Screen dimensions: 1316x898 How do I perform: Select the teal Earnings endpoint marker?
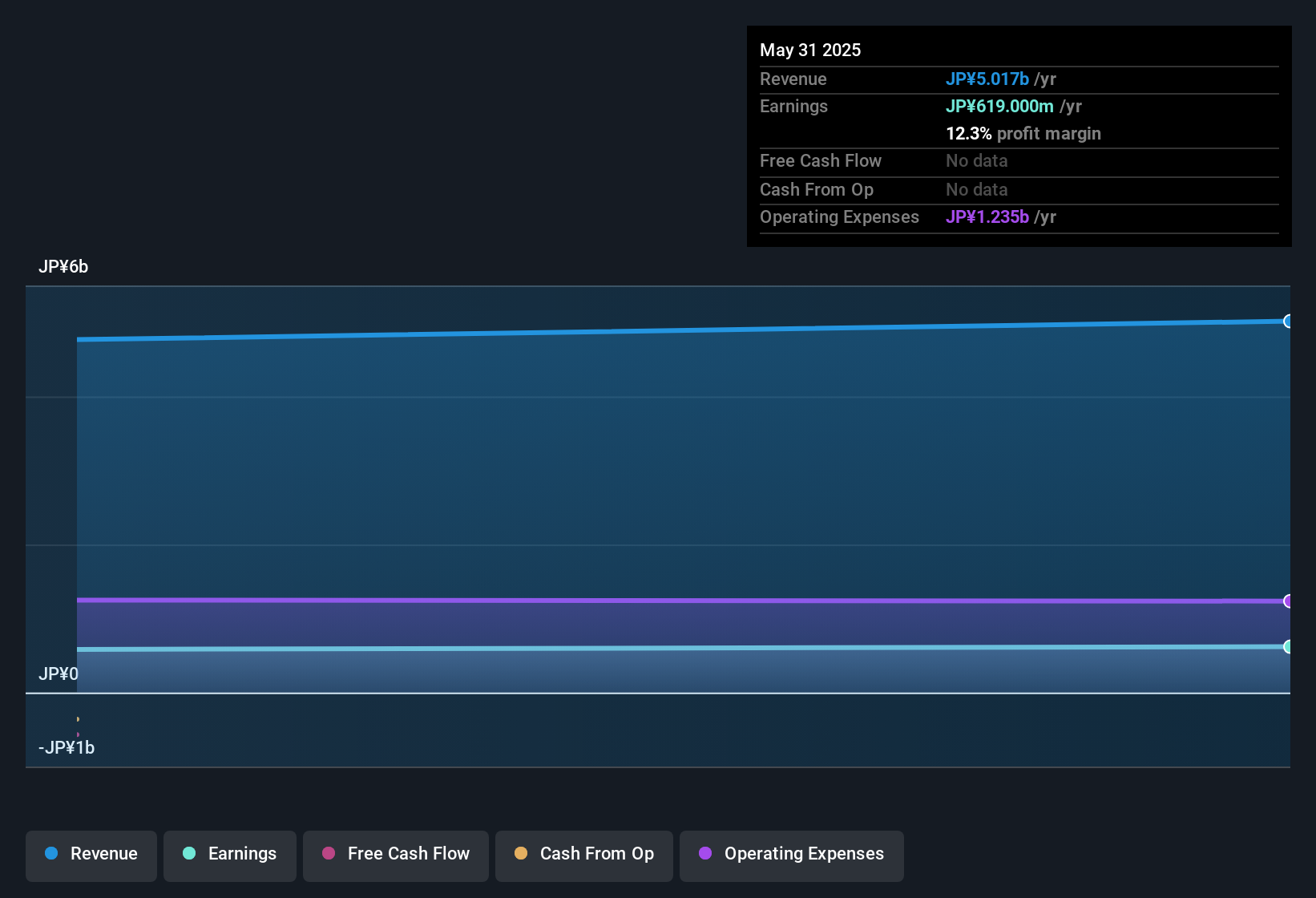1288,647
